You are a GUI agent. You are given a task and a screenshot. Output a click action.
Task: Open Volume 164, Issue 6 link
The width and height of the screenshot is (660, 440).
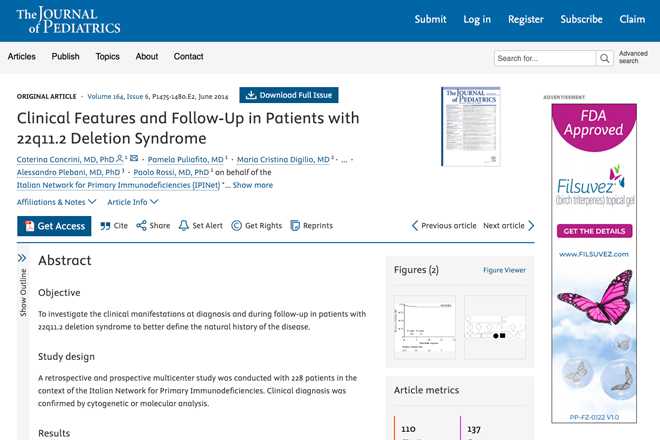point(118,96)
